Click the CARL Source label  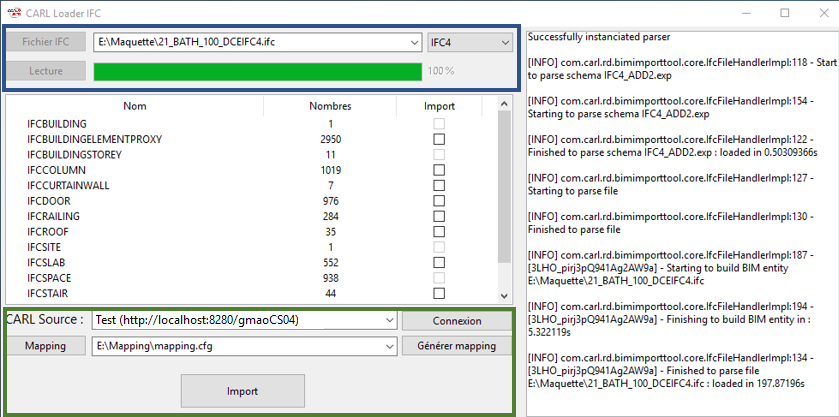click(45, 320)
